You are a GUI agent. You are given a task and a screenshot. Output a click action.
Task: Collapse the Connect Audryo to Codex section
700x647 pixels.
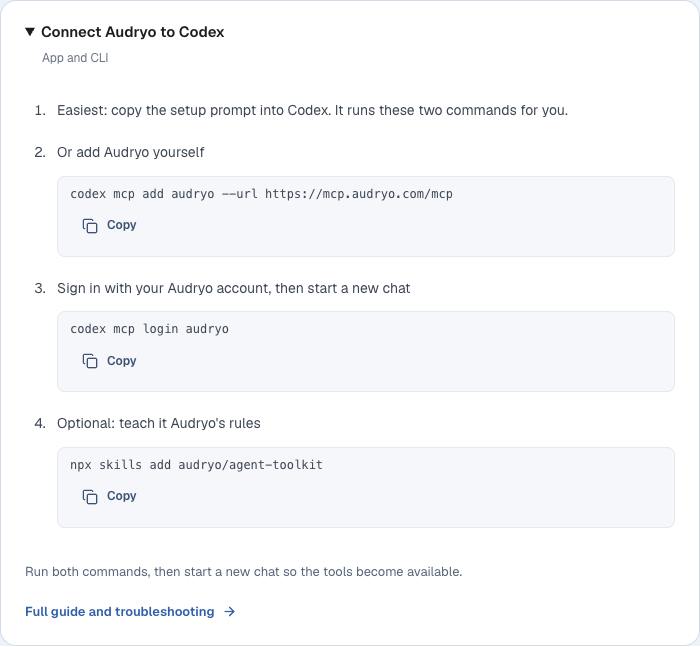click(30, 32)
